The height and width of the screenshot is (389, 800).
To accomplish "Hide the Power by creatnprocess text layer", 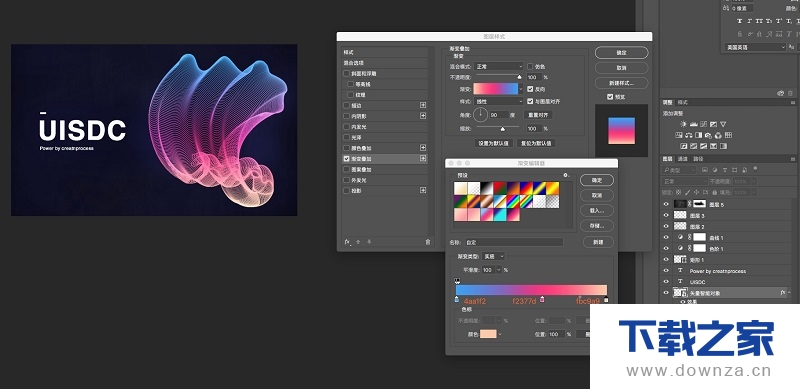I will coord(666,271).
